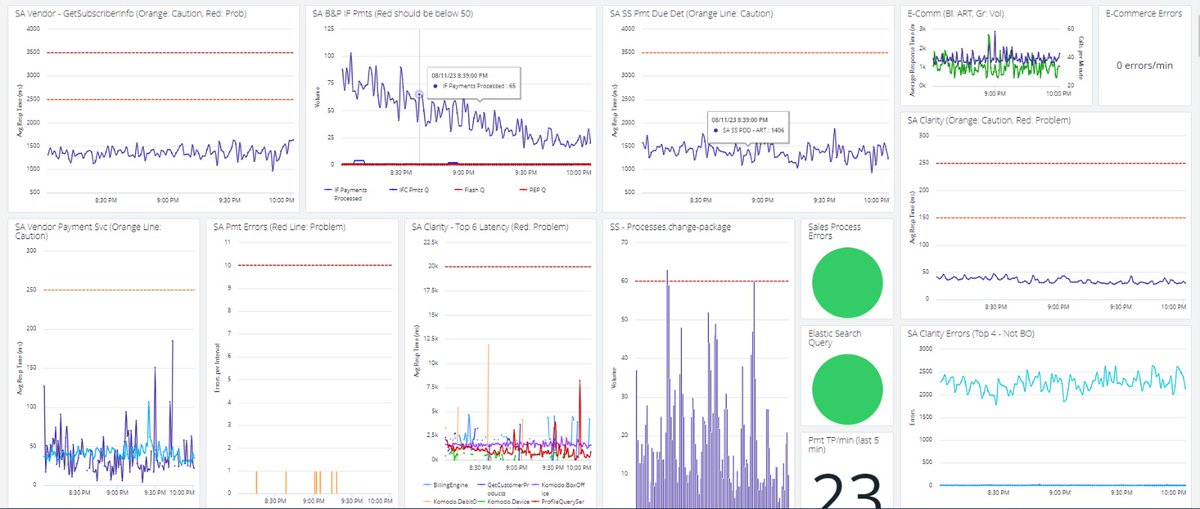Open the SA Vendor Payment Svc panel title

[88, 233]
